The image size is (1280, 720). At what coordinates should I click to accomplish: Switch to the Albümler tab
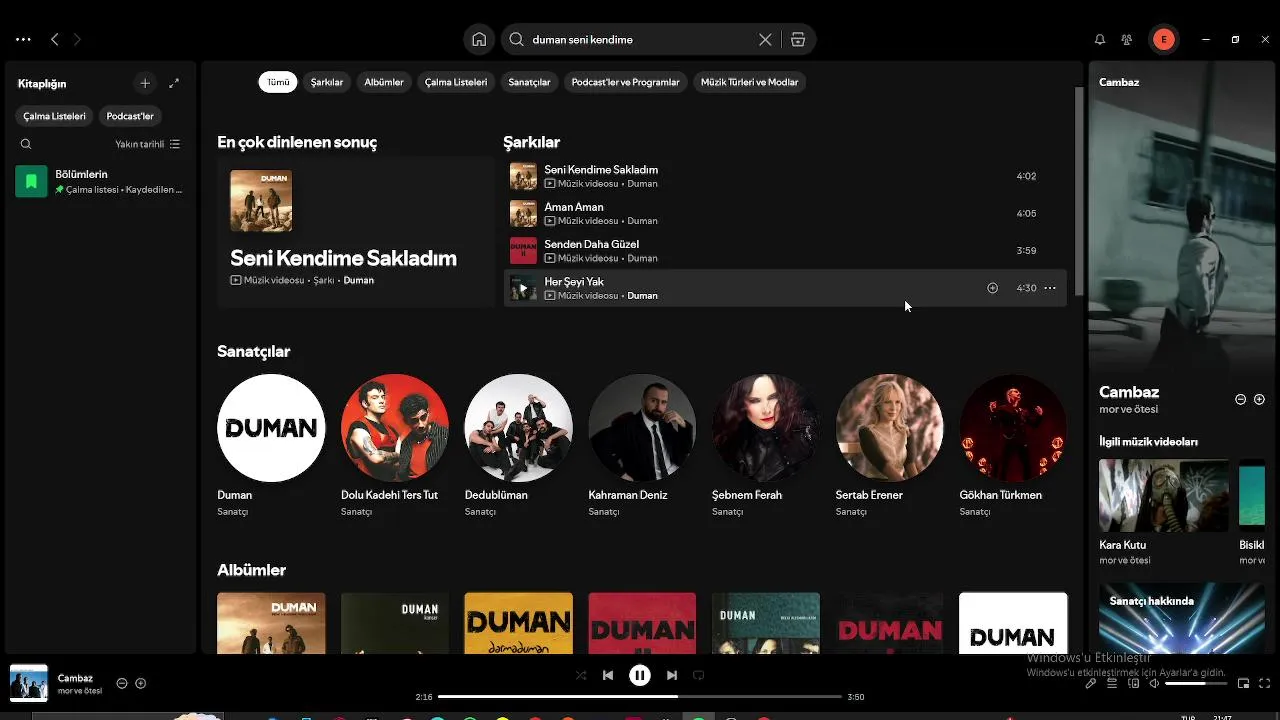click(384, 82)
